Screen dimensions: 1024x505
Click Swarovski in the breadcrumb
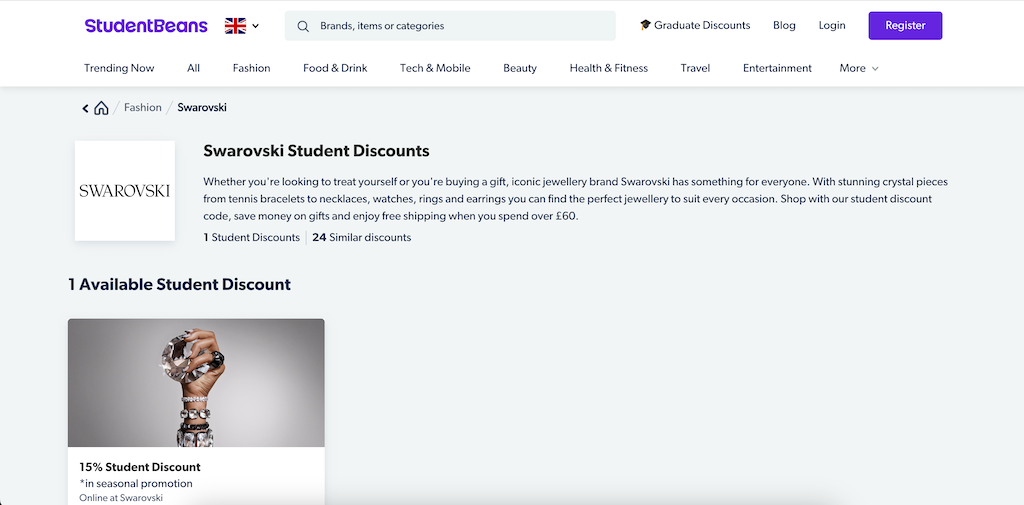pos(202,107)
